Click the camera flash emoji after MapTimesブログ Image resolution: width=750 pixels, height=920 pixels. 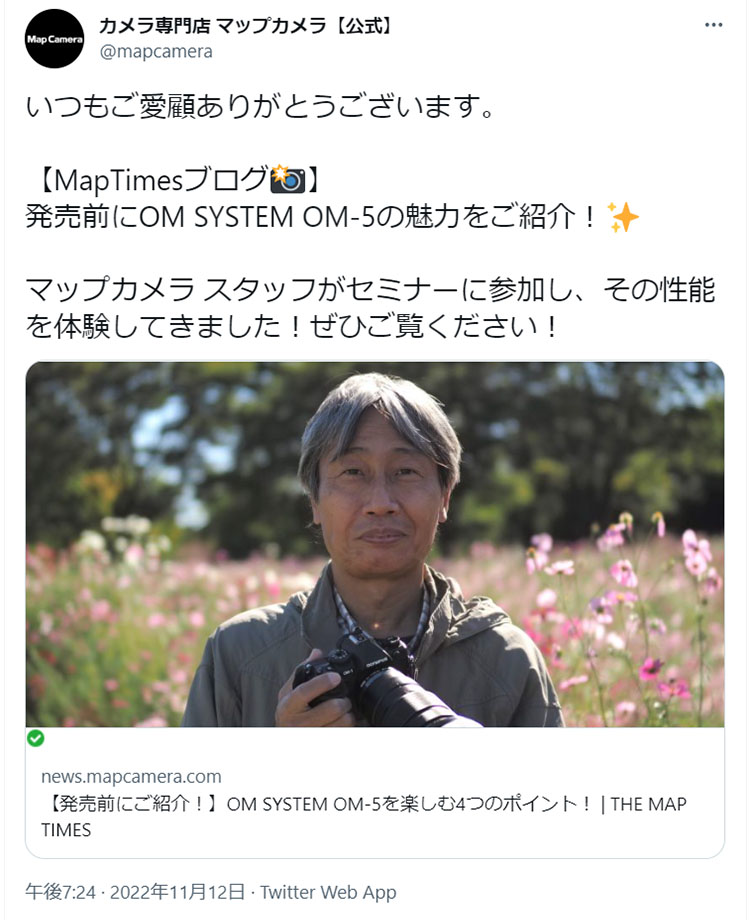pos(288,180)
